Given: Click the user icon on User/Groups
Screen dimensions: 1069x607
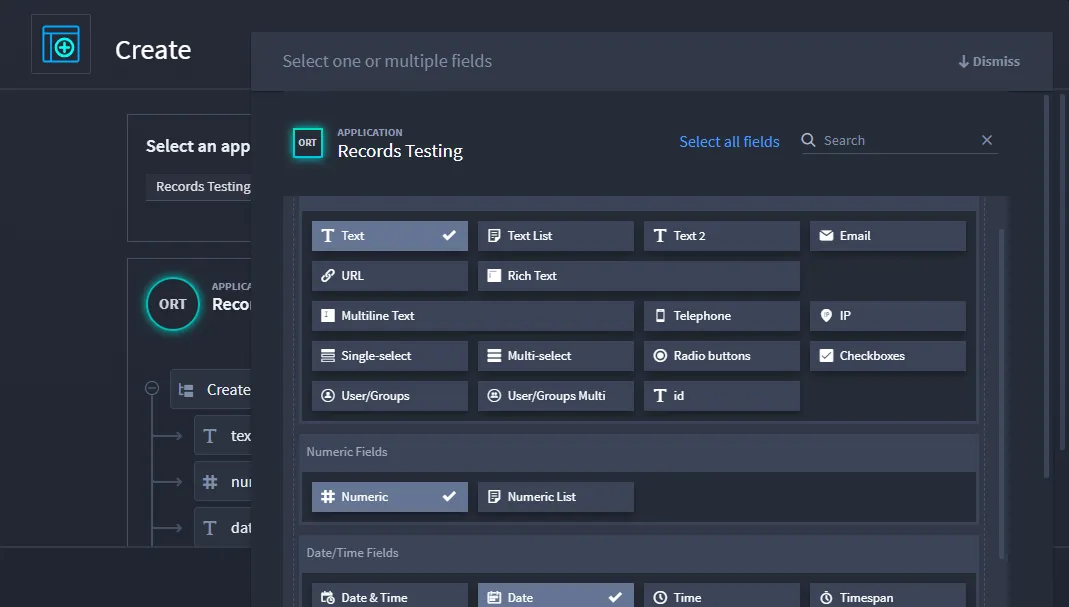Looking at the screenshot, I should pos(328,396).
